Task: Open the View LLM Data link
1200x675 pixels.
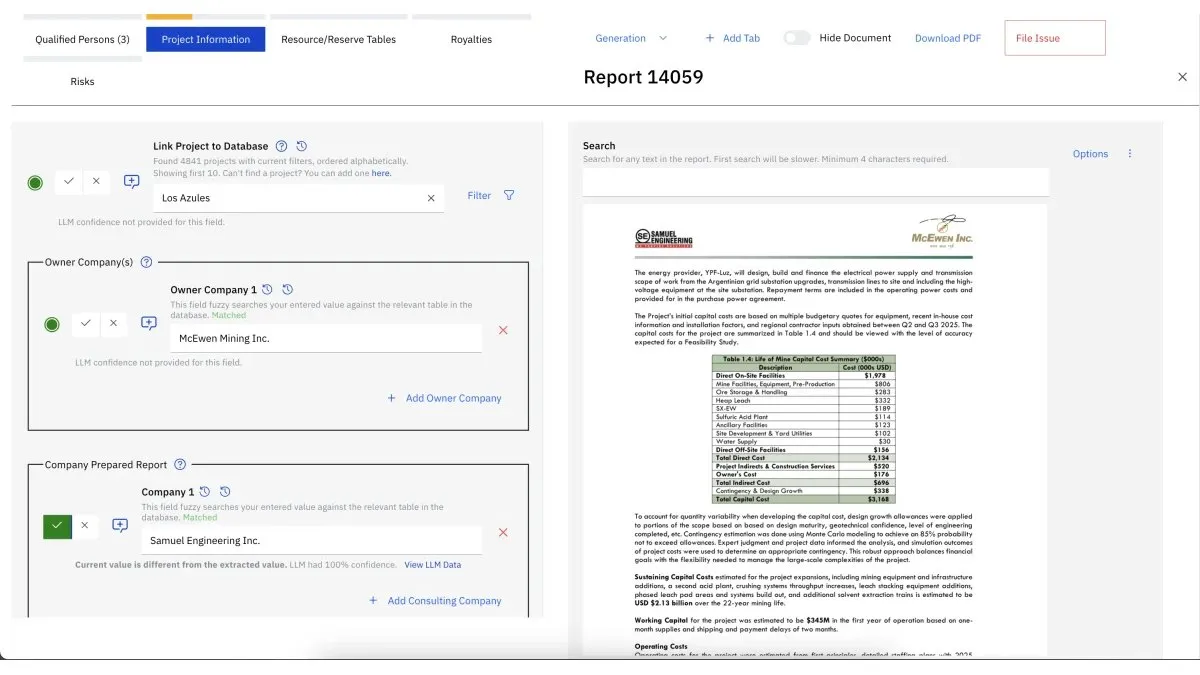Action: pos(433,565)
